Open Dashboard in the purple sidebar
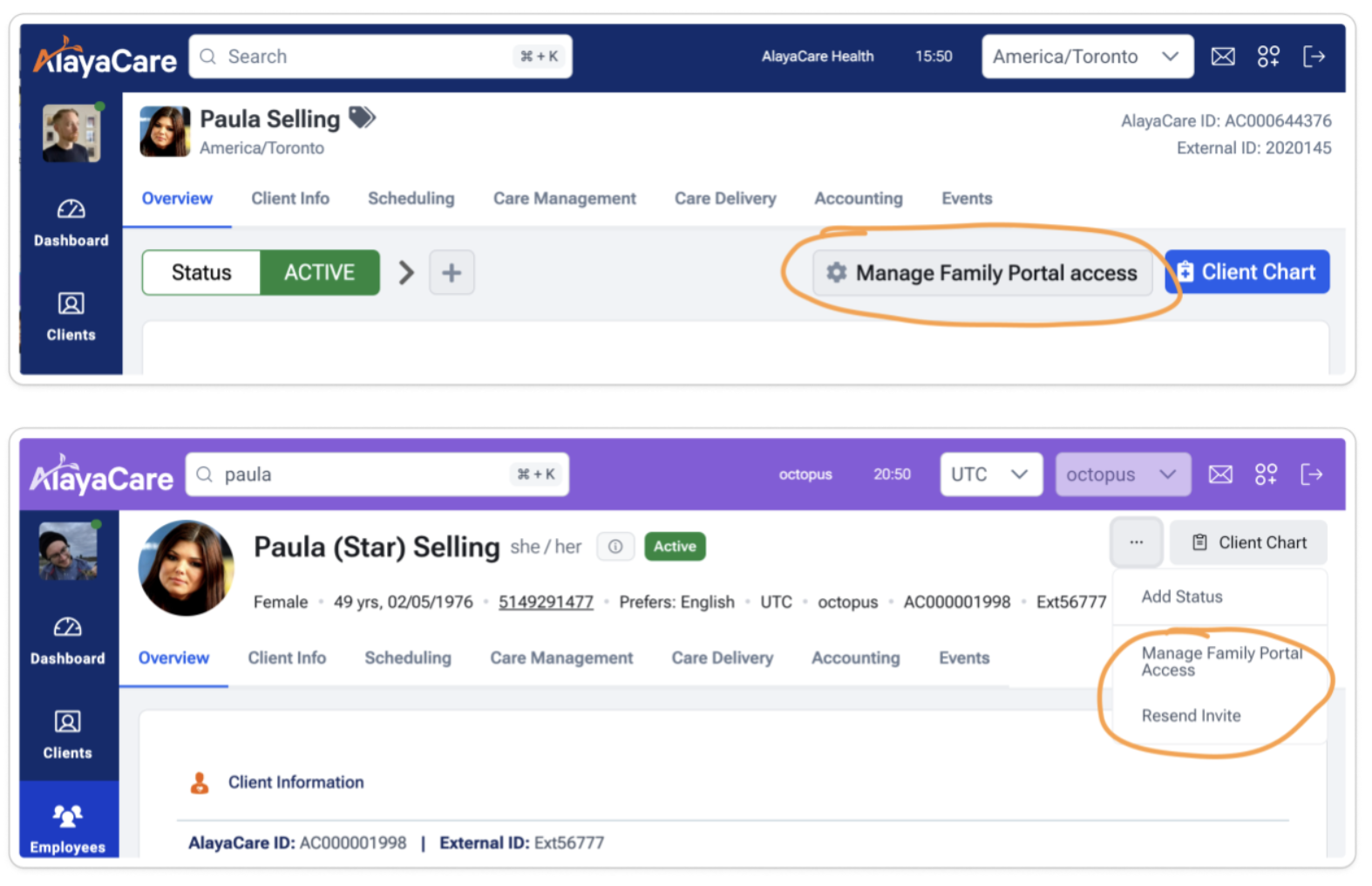The image size is (1372, 886). 68,639
